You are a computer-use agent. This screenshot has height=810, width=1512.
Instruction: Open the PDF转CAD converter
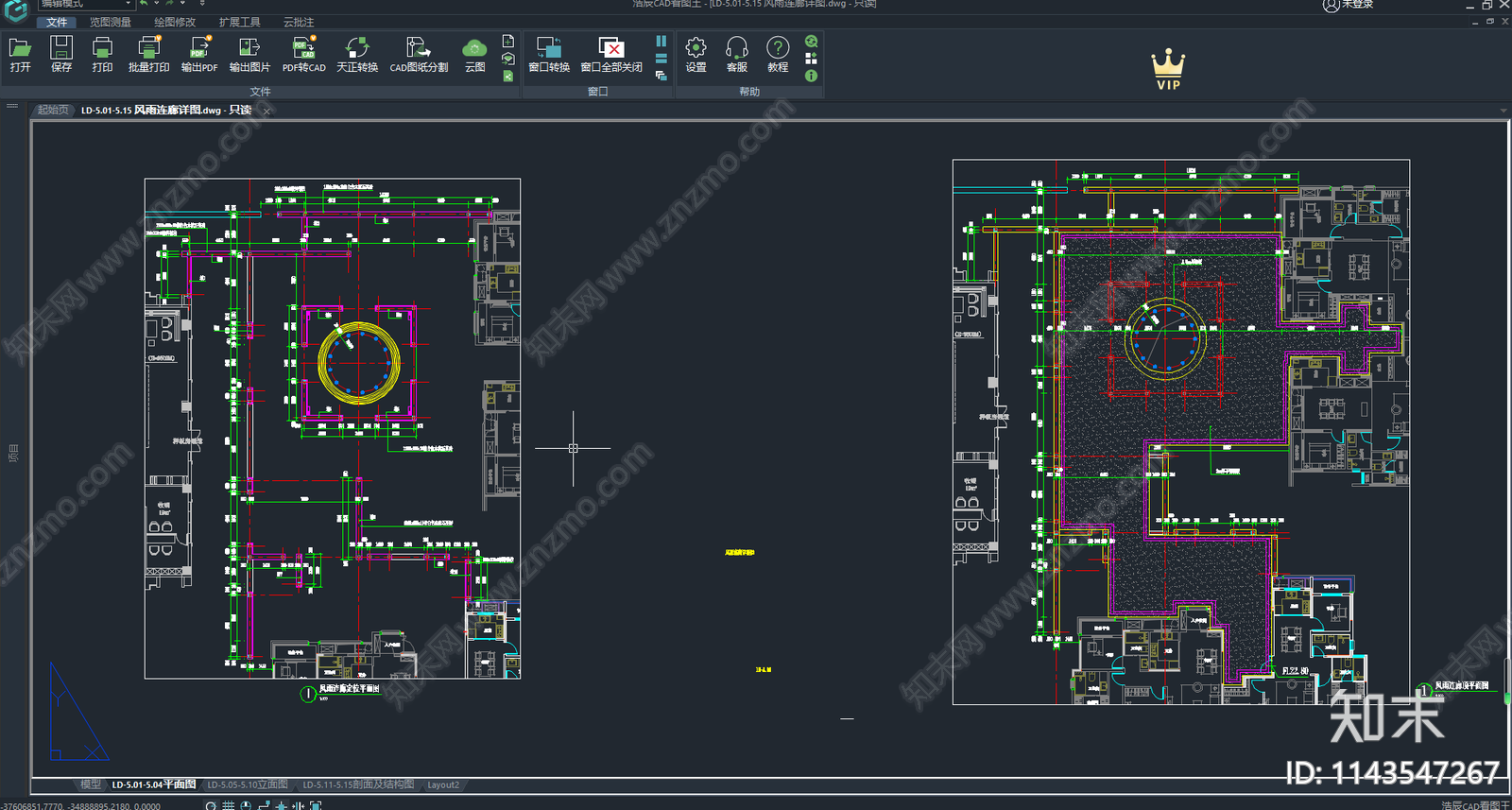(303, 55)
